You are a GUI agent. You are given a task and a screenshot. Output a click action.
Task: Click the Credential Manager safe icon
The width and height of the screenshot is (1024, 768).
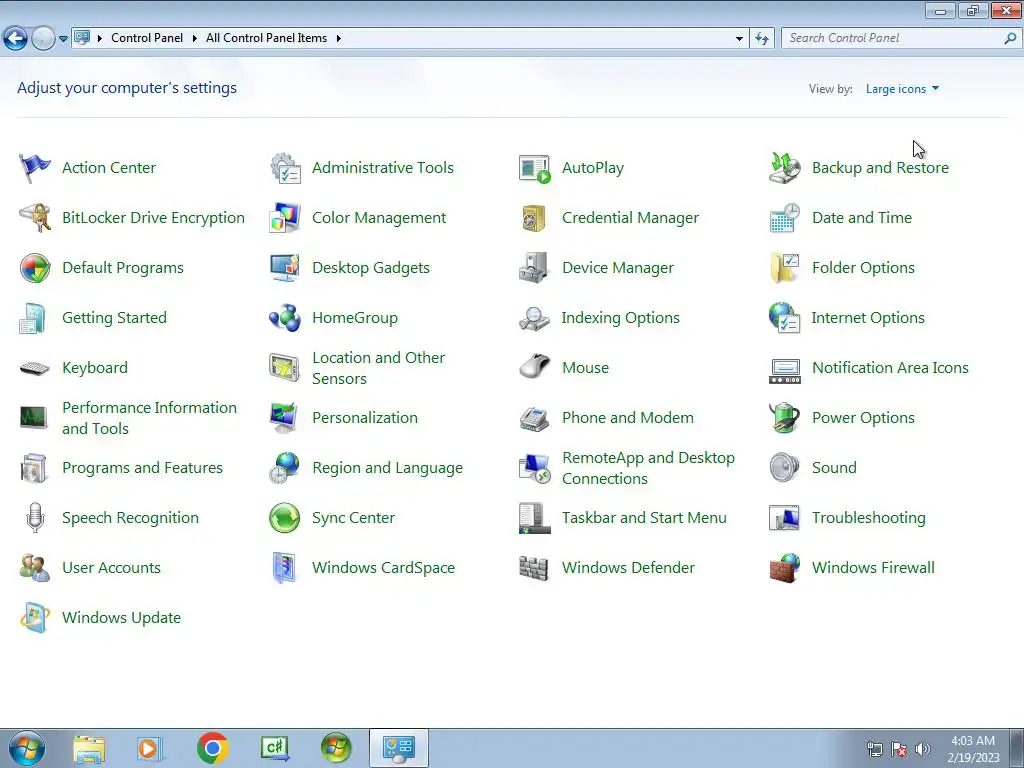[534, 218]
